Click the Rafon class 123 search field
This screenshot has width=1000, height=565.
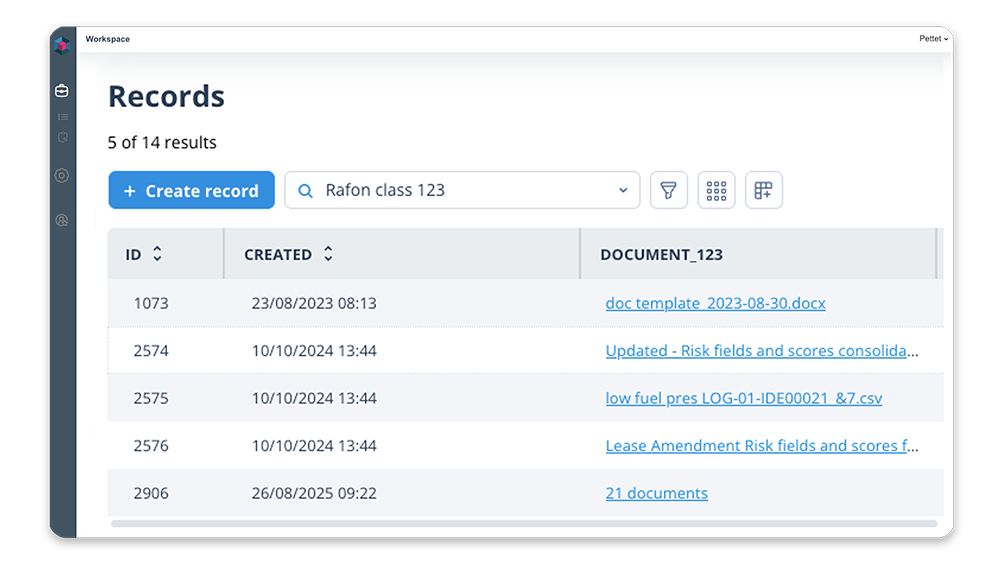click(462, 190)
